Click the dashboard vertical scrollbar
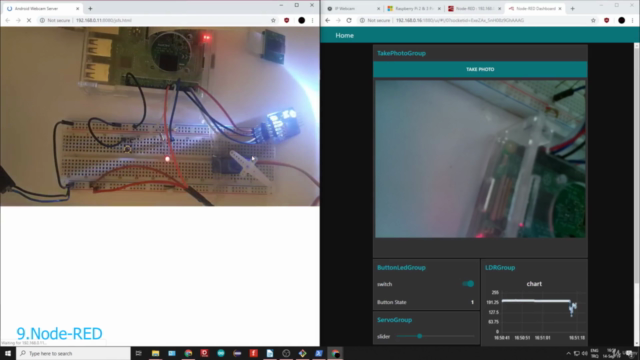The height and width of the screenshot is (360, 640). point(637,163)
